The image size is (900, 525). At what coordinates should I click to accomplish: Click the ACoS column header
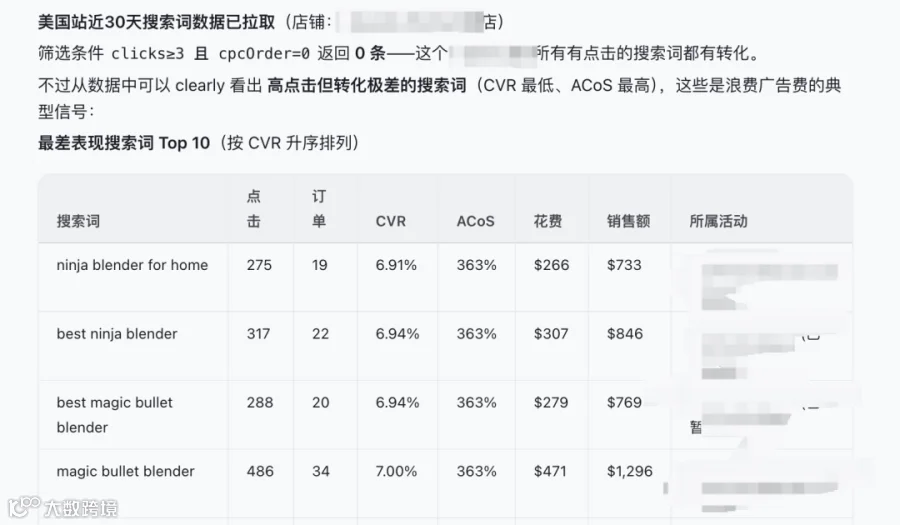click(475, 221)
